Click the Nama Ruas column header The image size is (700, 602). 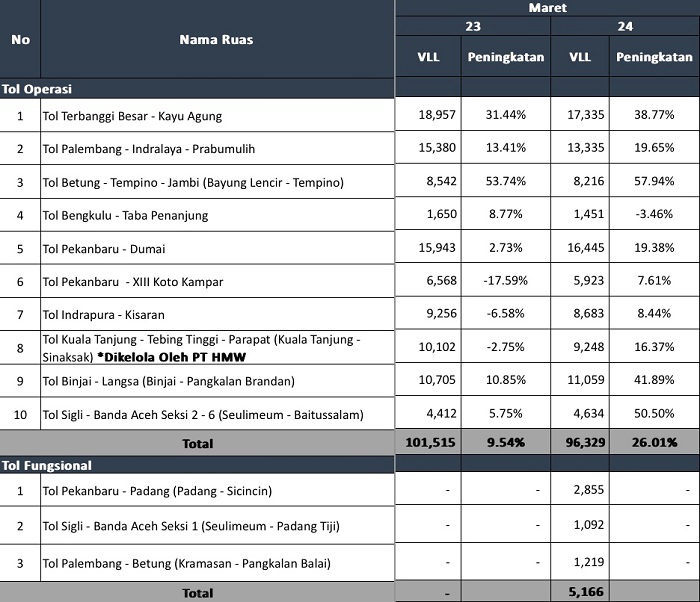click(217, 39)
